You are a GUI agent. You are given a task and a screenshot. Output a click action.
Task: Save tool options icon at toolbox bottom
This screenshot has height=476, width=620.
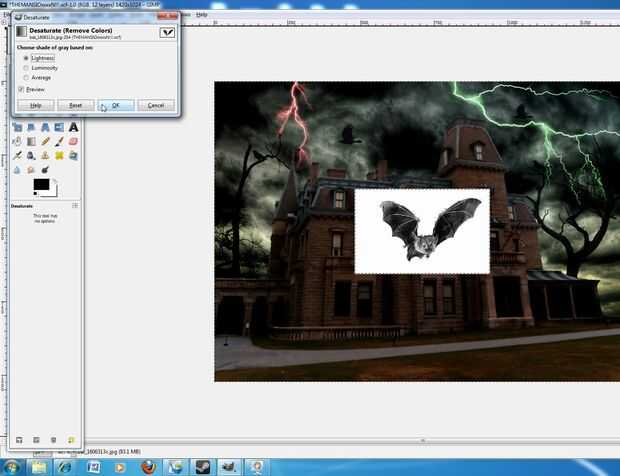19,440
